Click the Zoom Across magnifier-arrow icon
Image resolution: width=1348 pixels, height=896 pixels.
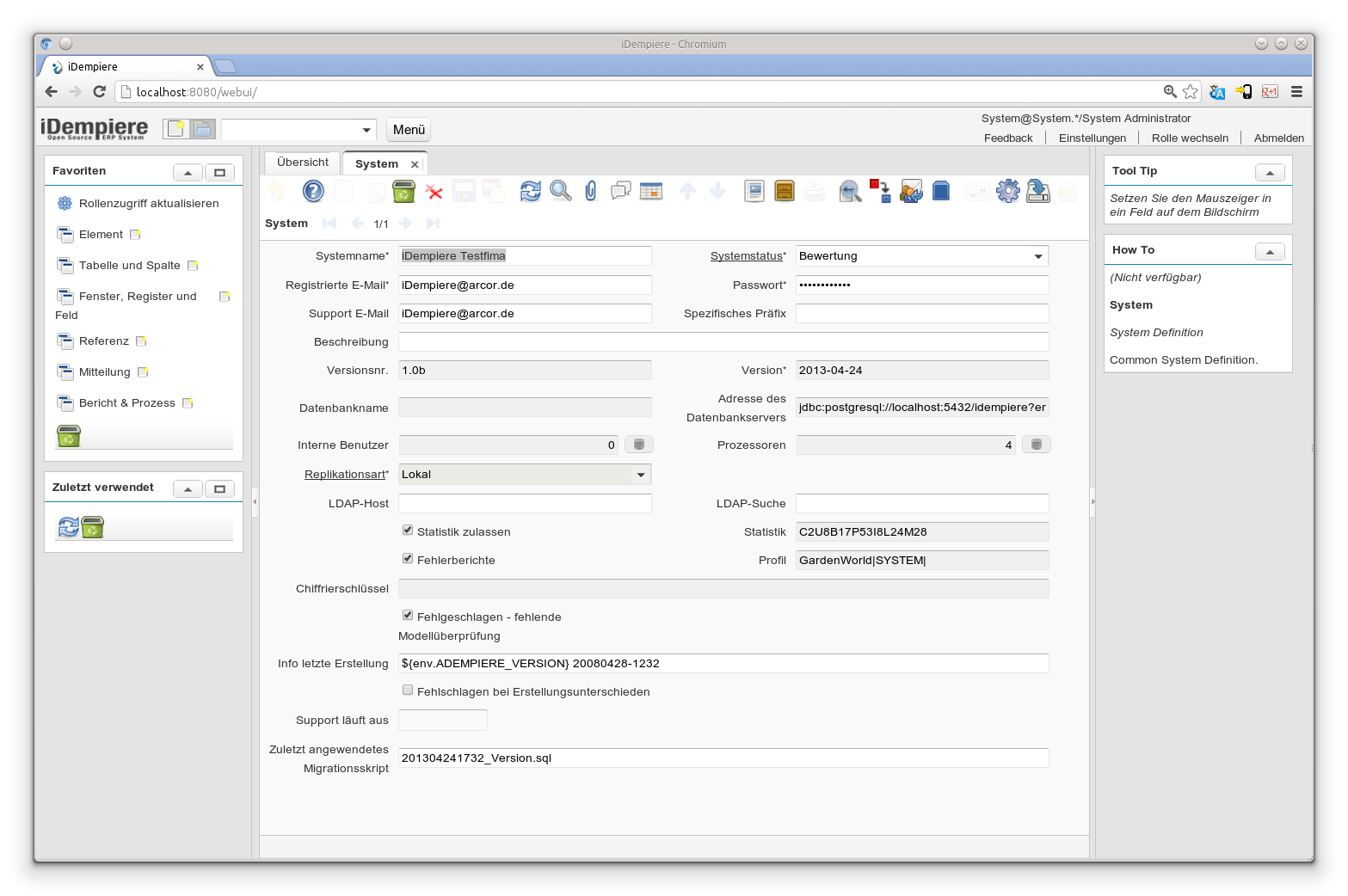[x=850, y=191]
